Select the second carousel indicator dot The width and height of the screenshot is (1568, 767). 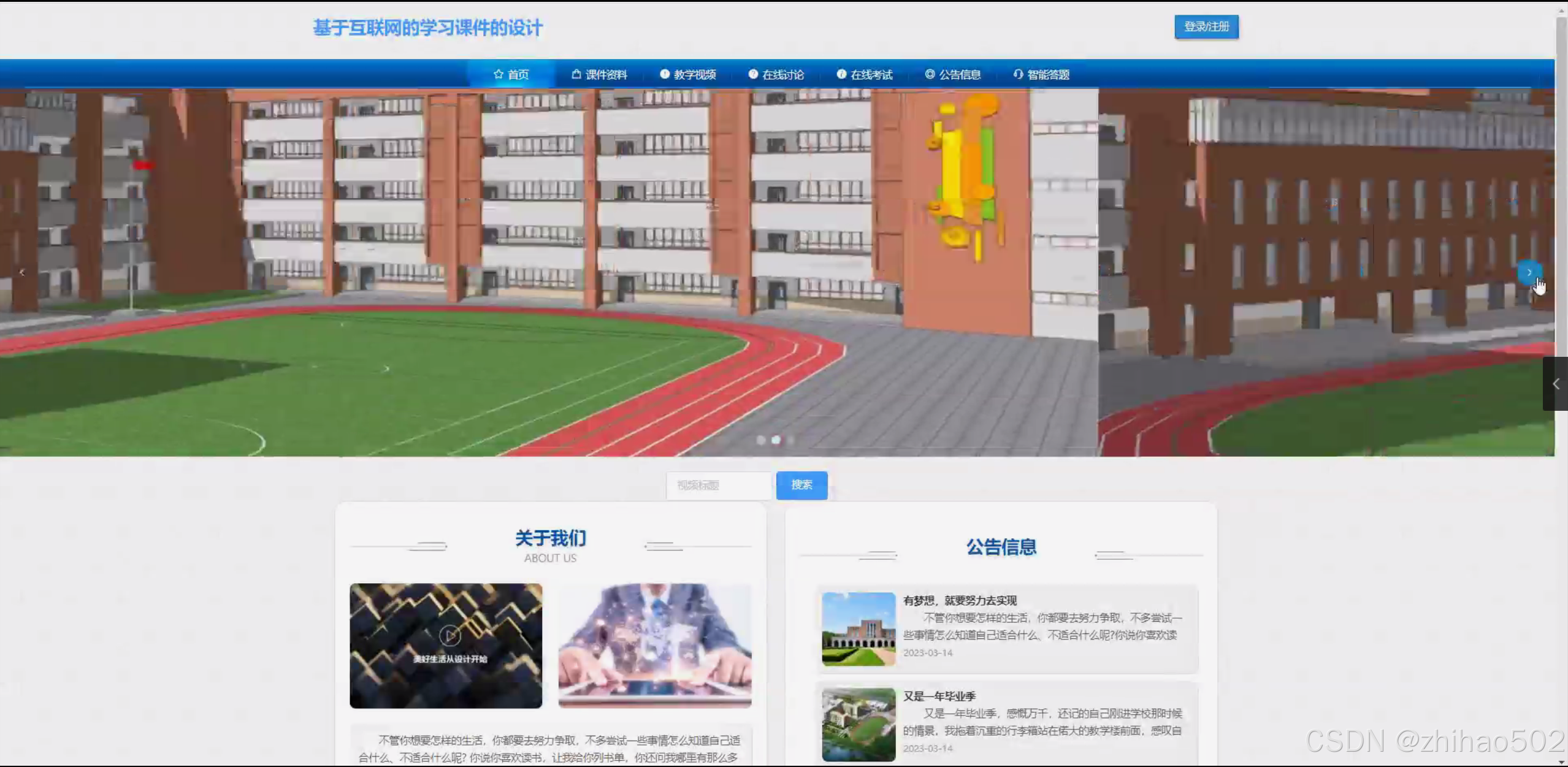pyautogui.click(x=776, y=440)
